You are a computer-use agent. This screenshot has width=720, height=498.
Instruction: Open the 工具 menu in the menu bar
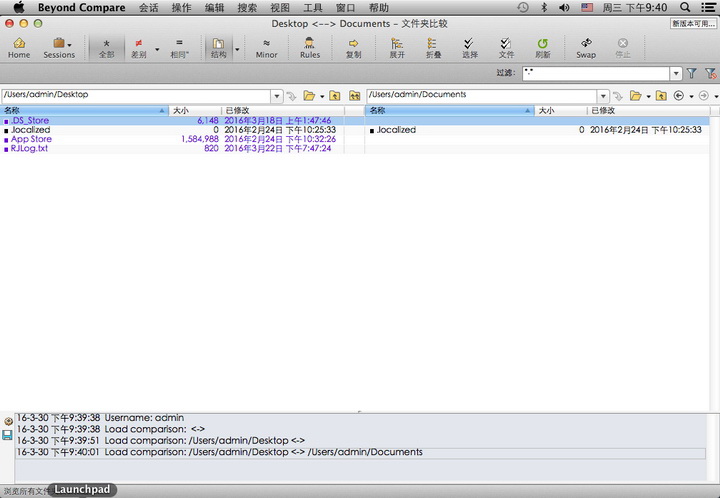pos(313,7)
